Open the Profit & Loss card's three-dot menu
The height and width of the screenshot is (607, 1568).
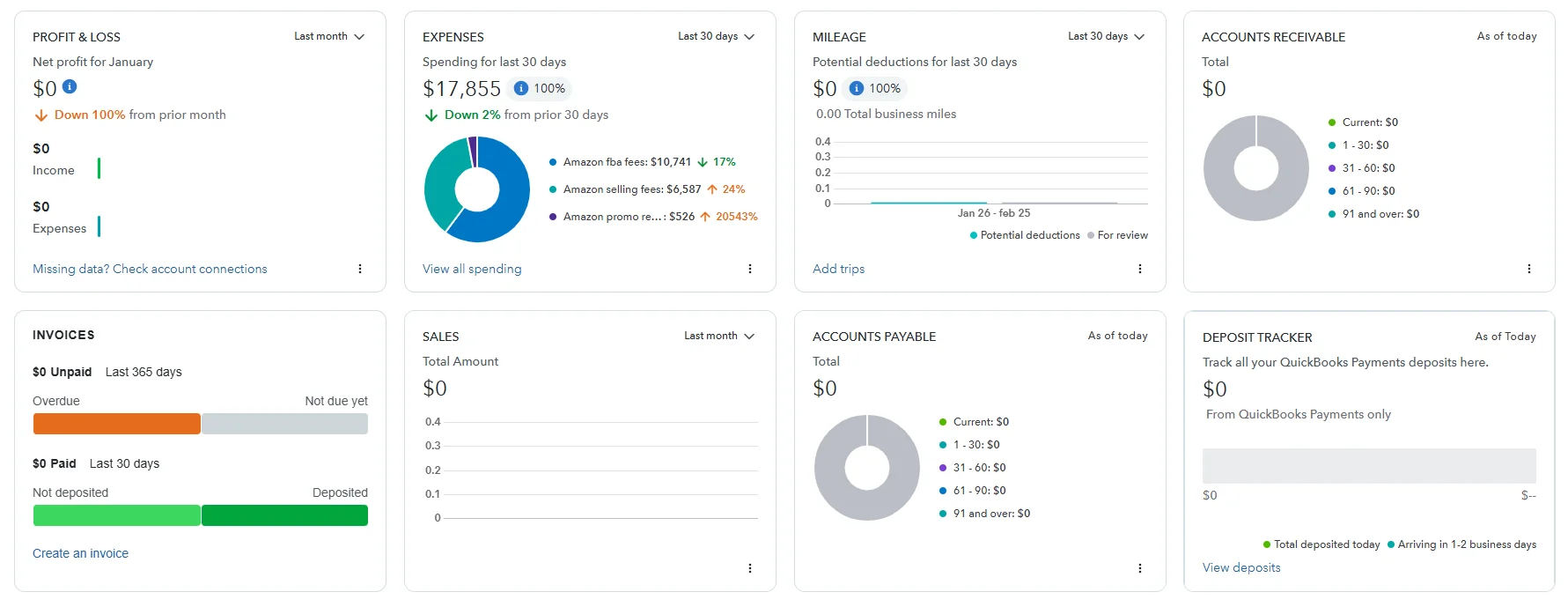coord(360,269)
